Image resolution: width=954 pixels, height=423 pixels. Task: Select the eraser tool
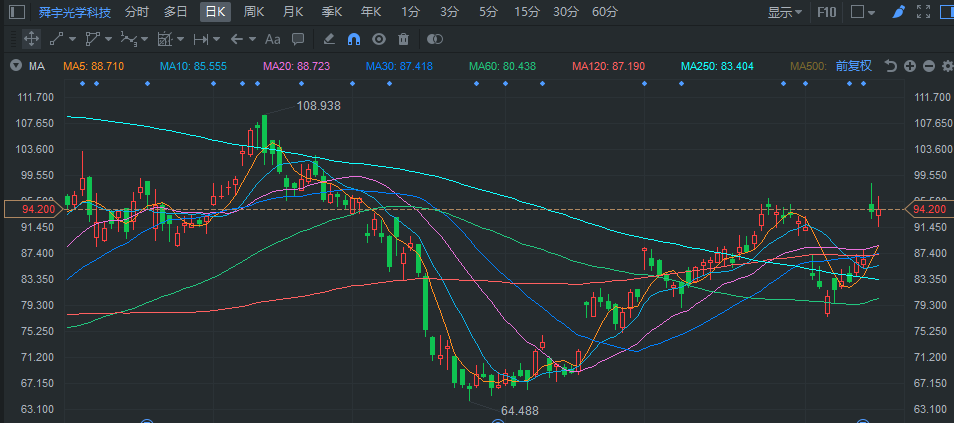coord(329,39)
